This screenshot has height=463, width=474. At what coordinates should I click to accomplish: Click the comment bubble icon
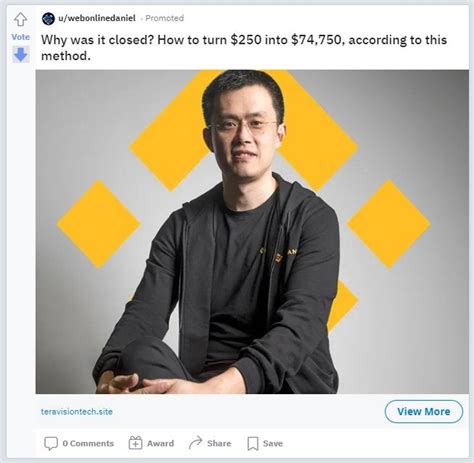(x=51, y=443)
